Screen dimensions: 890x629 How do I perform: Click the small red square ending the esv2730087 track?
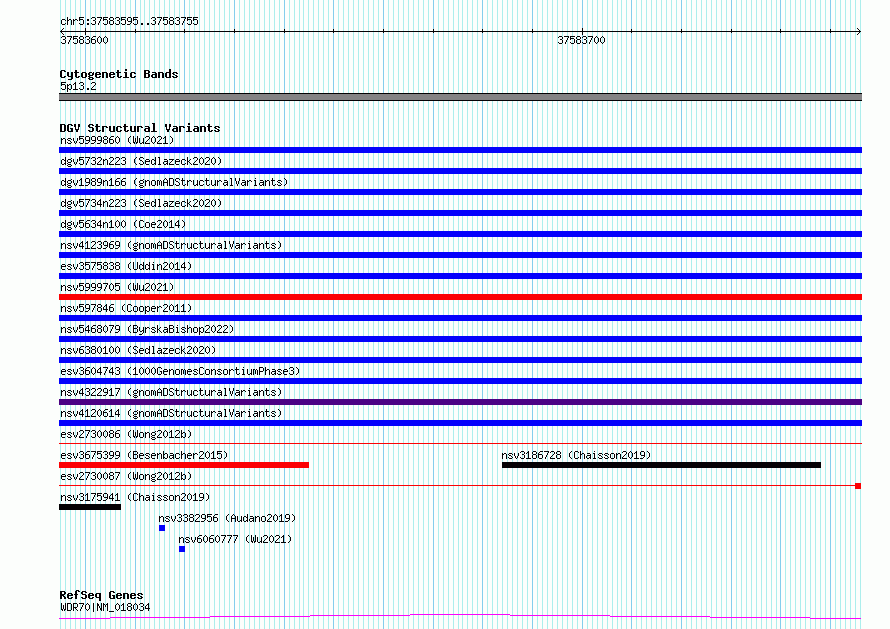(x=858, y=486)
